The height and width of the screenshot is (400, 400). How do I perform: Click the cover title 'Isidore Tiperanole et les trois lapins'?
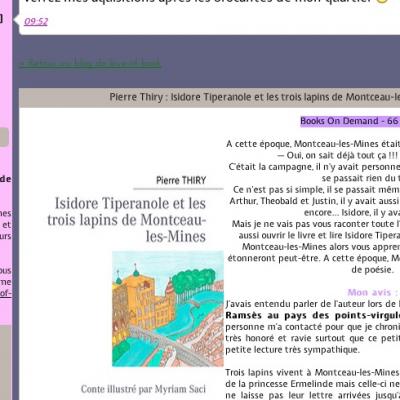tap(127, 220)
